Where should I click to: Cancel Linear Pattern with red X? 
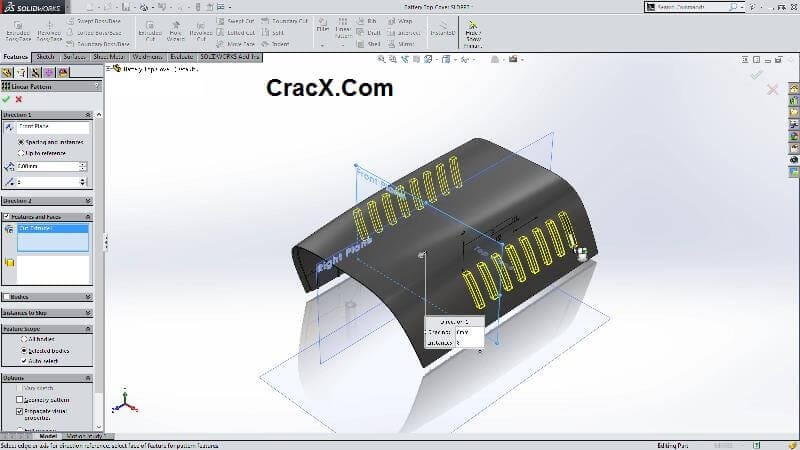coord(19,99)
